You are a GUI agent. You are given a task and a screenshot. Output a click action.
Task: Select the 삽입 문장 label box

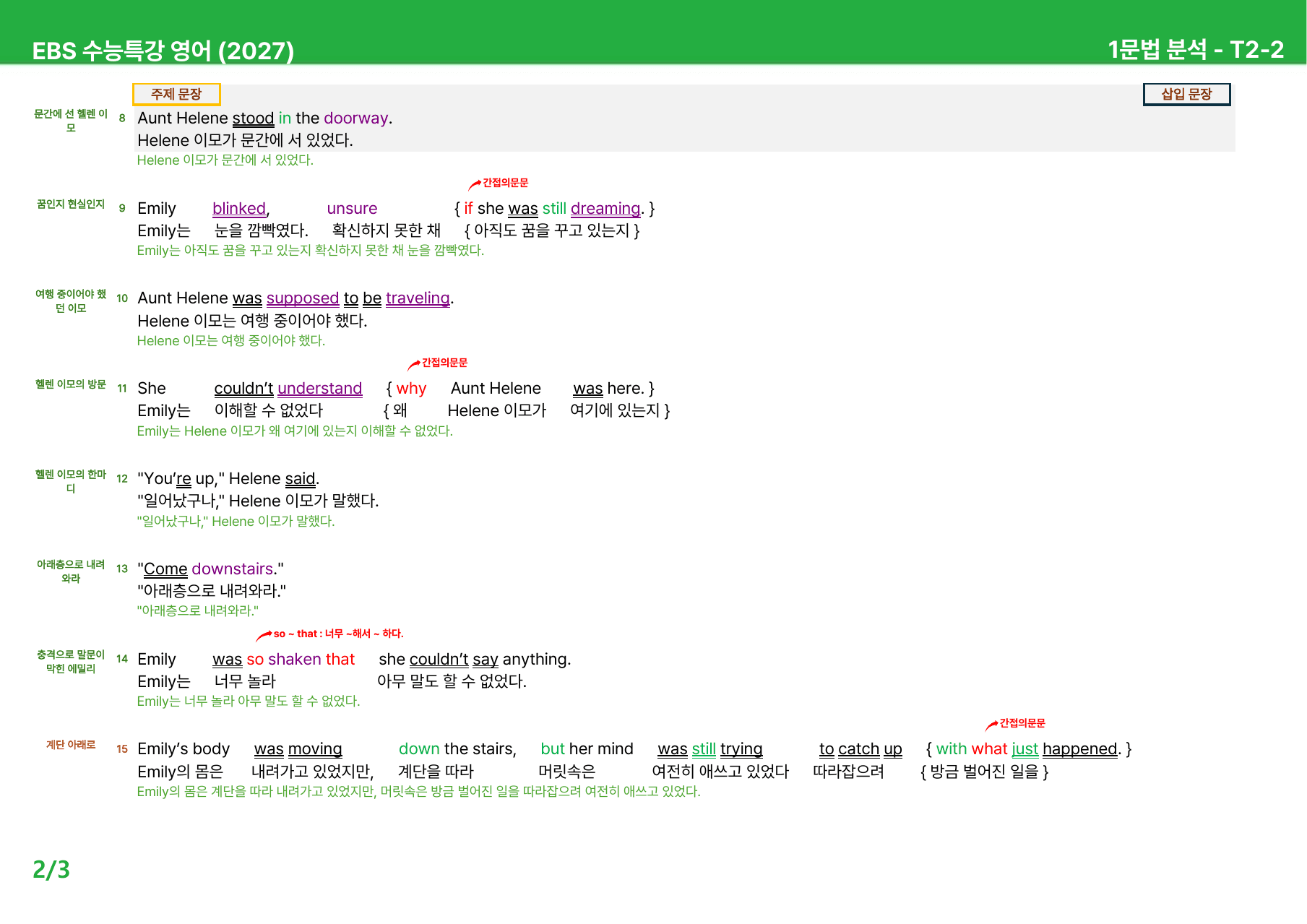pos(1186,94)
